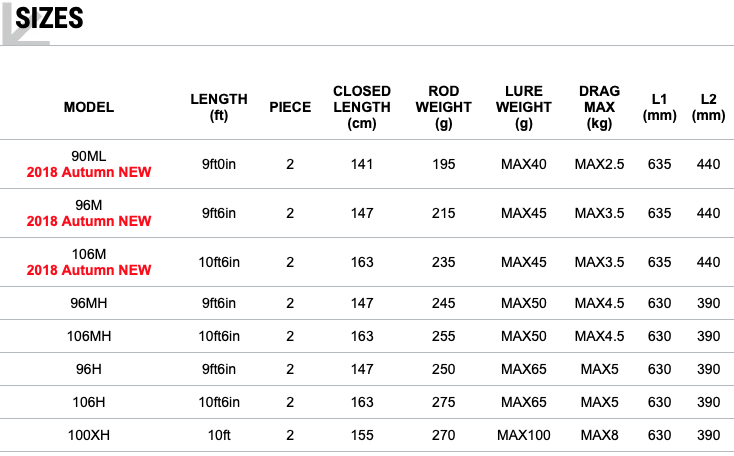
Task: Click the 100XH model name
Action: 89,435
